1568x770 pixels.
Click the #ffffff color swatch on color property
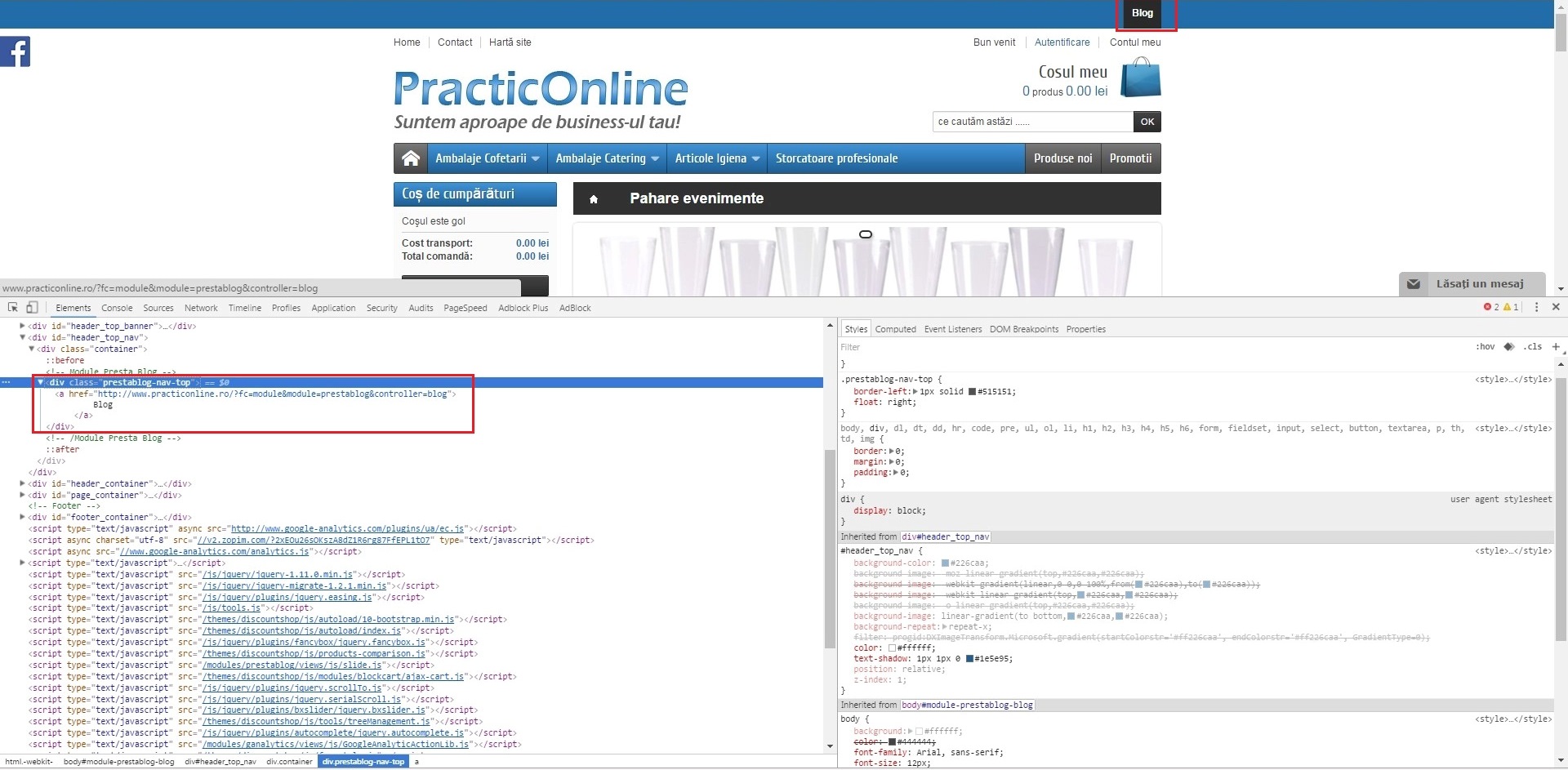[x=892, y=648]
